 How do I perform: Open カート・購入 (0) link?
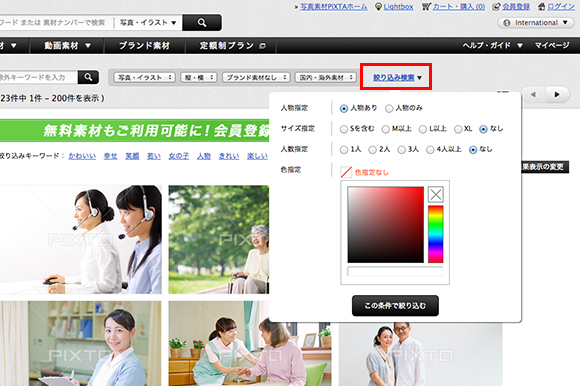click(x=459, y=7)
